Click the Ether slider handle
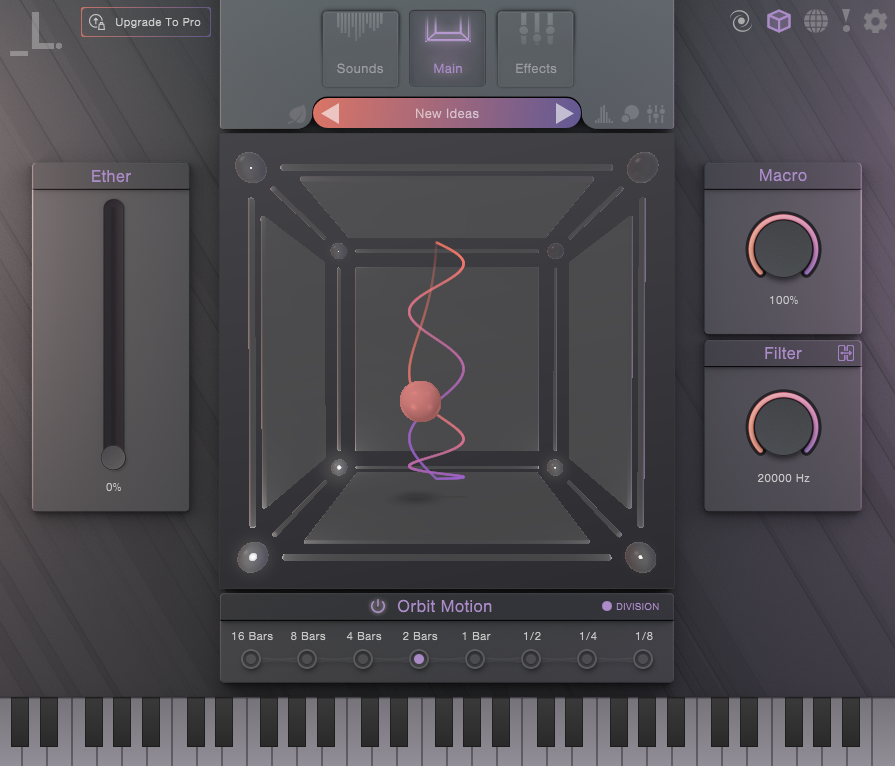The image size is (895, 766). (x=113, y=458)
